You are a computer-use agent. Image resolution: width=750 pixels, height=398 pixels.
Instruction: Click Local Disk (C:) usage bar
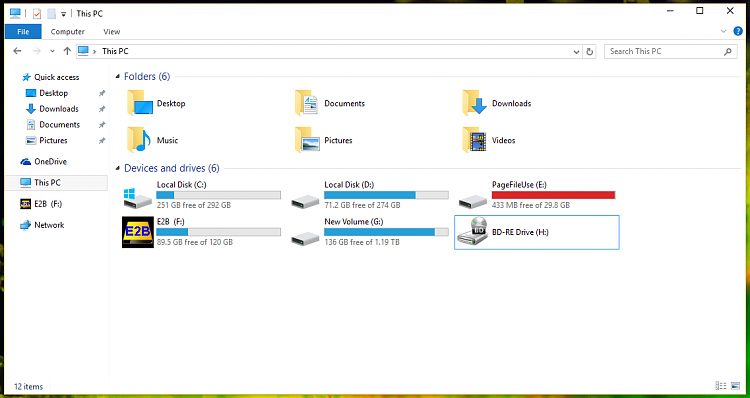[219, 195]
